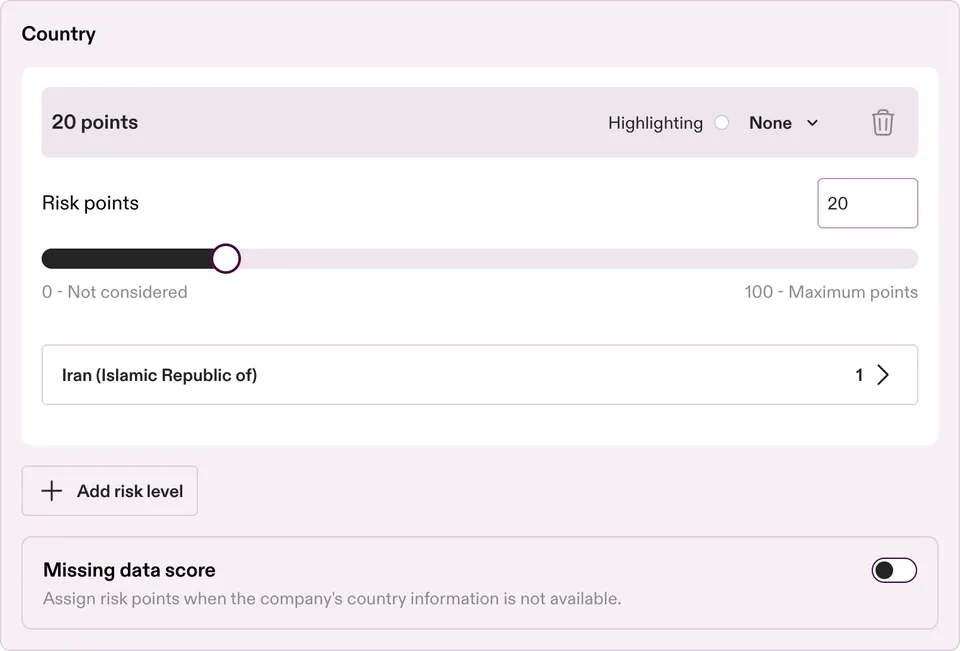Click the 100 - Maximum points label
This screenshot has width=960, height=651.
pyautogui.click(x=831, y=292)
